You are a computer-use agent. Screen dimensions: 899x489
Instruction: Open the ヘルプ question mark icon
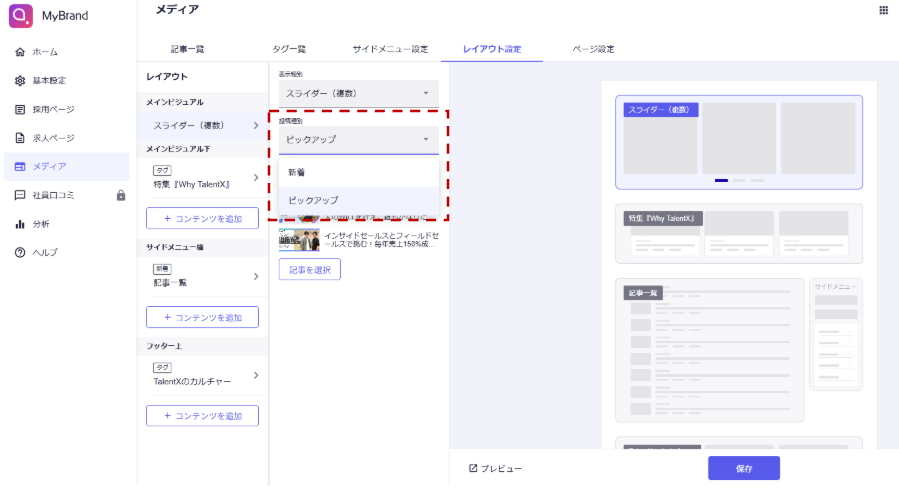point(20,252)
